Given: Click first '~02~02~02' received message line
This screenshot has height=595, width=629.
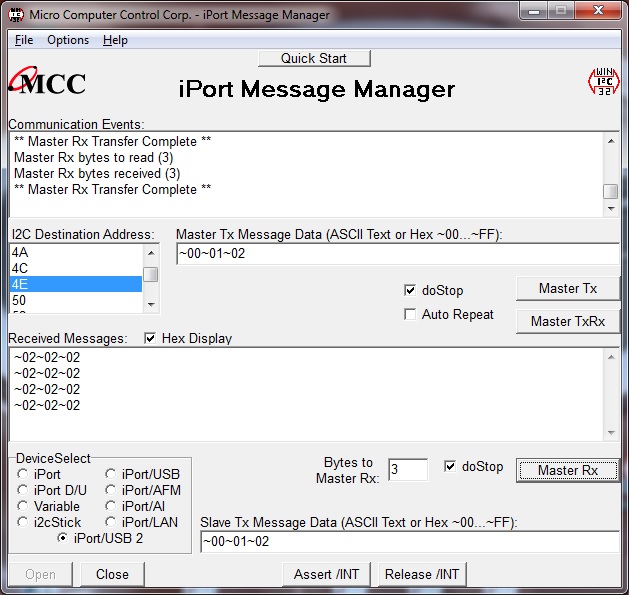Looking at the screenshot, I should tap(47, 357).
